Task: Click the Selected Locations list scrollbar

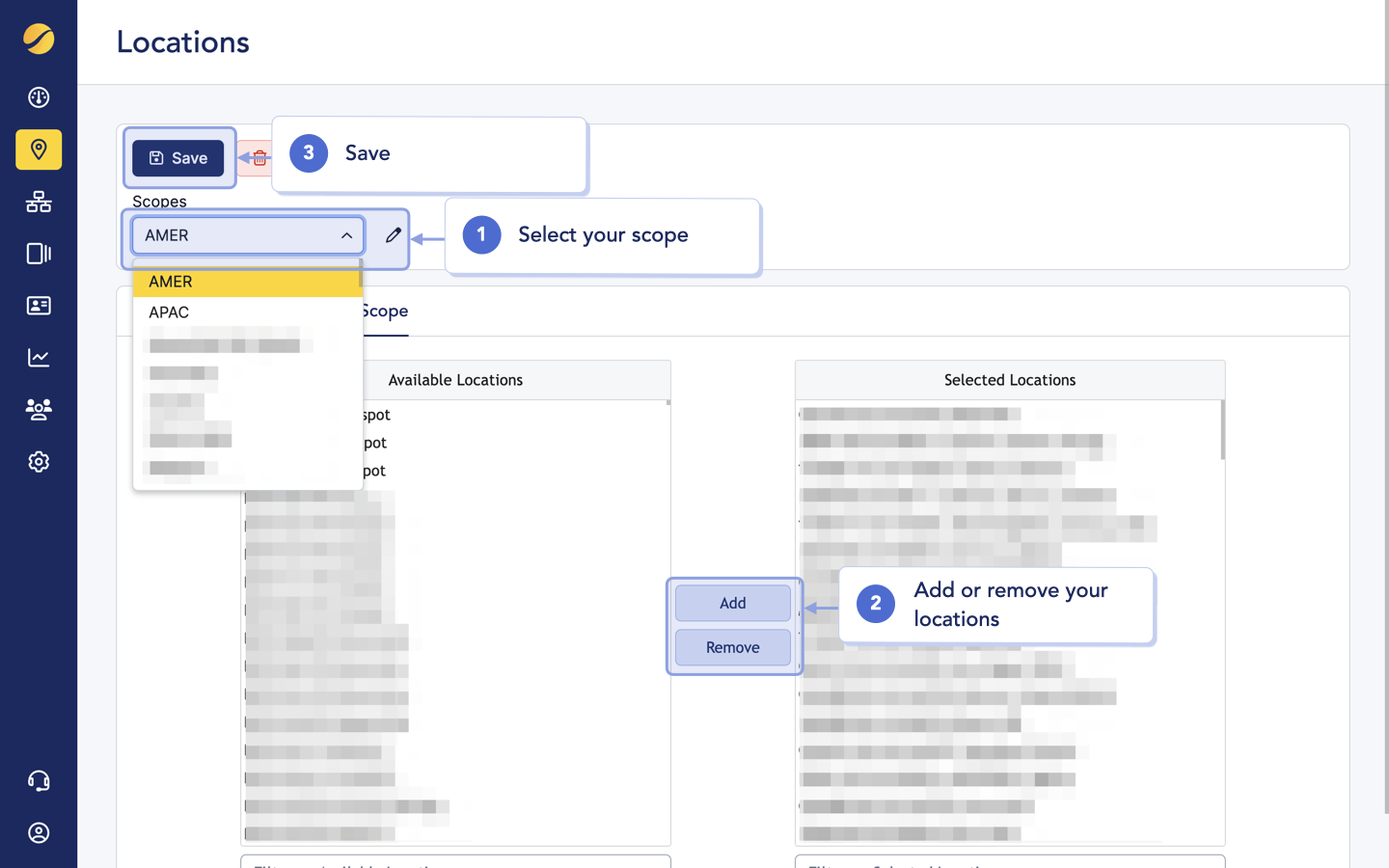Action: [x=1222, y=430]
